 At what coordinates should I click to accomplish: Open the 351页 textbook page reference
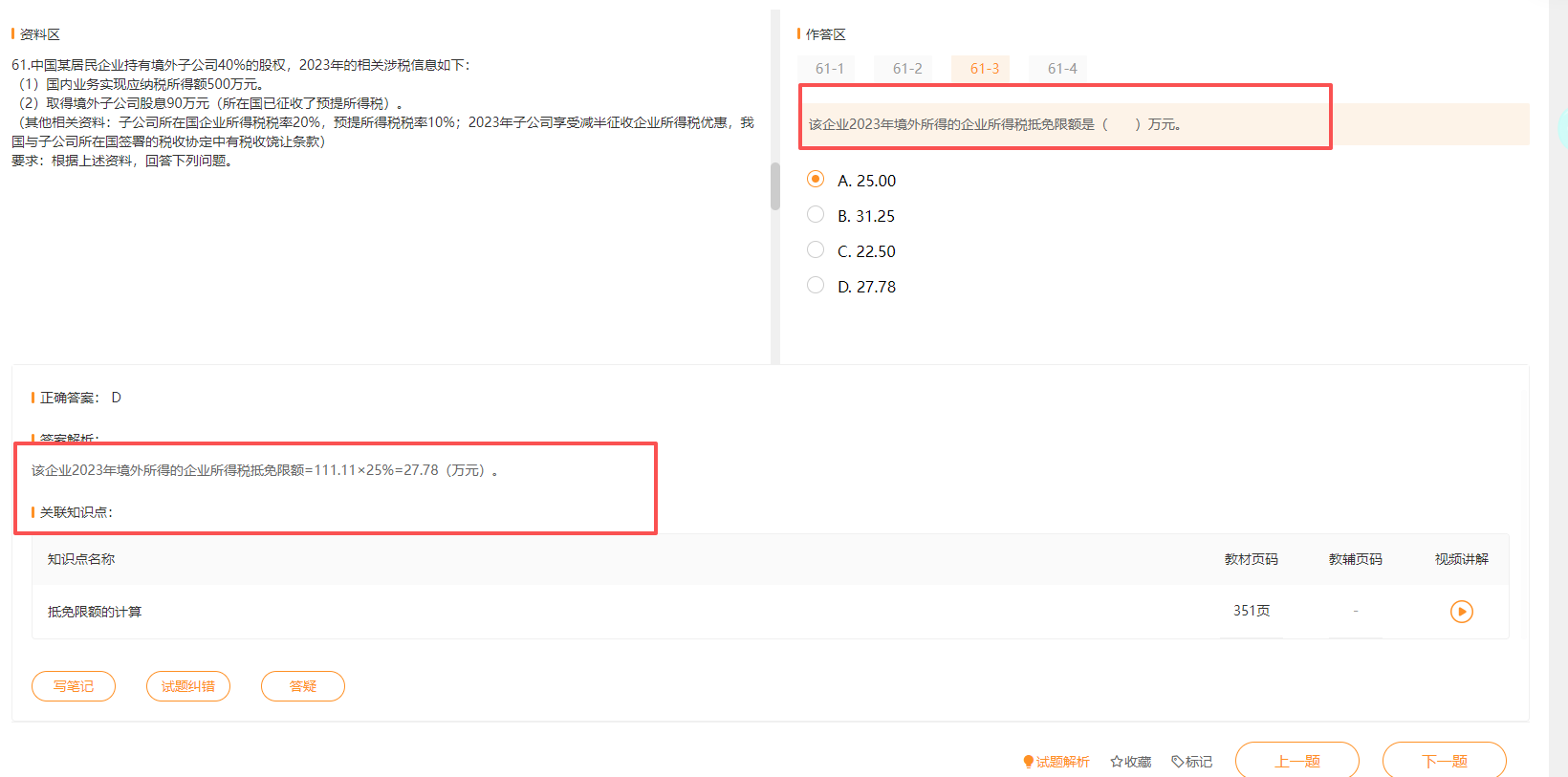pyautogui.click(x=1251, y=611)
